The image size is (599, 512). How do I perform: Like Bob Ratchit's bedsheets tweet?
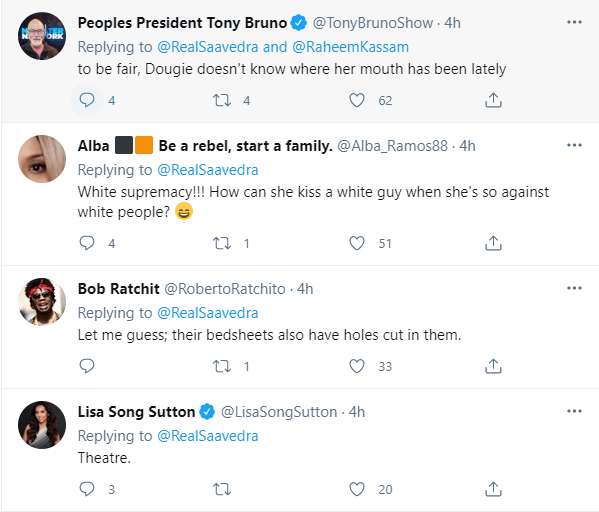point(357,366)
